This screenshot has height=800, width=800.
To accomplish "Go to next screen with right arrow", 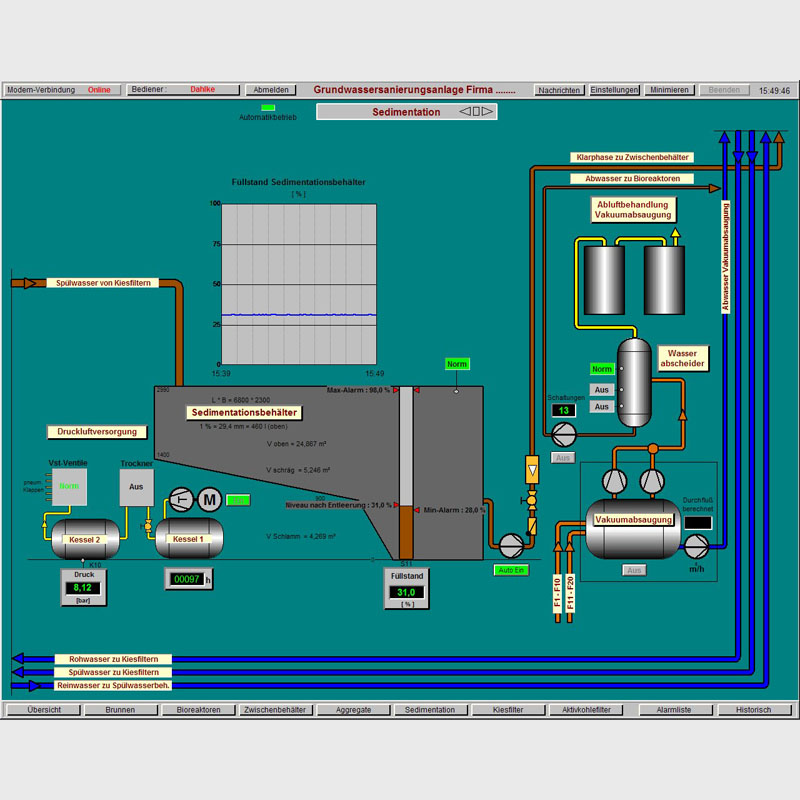I will pos(488,112).
